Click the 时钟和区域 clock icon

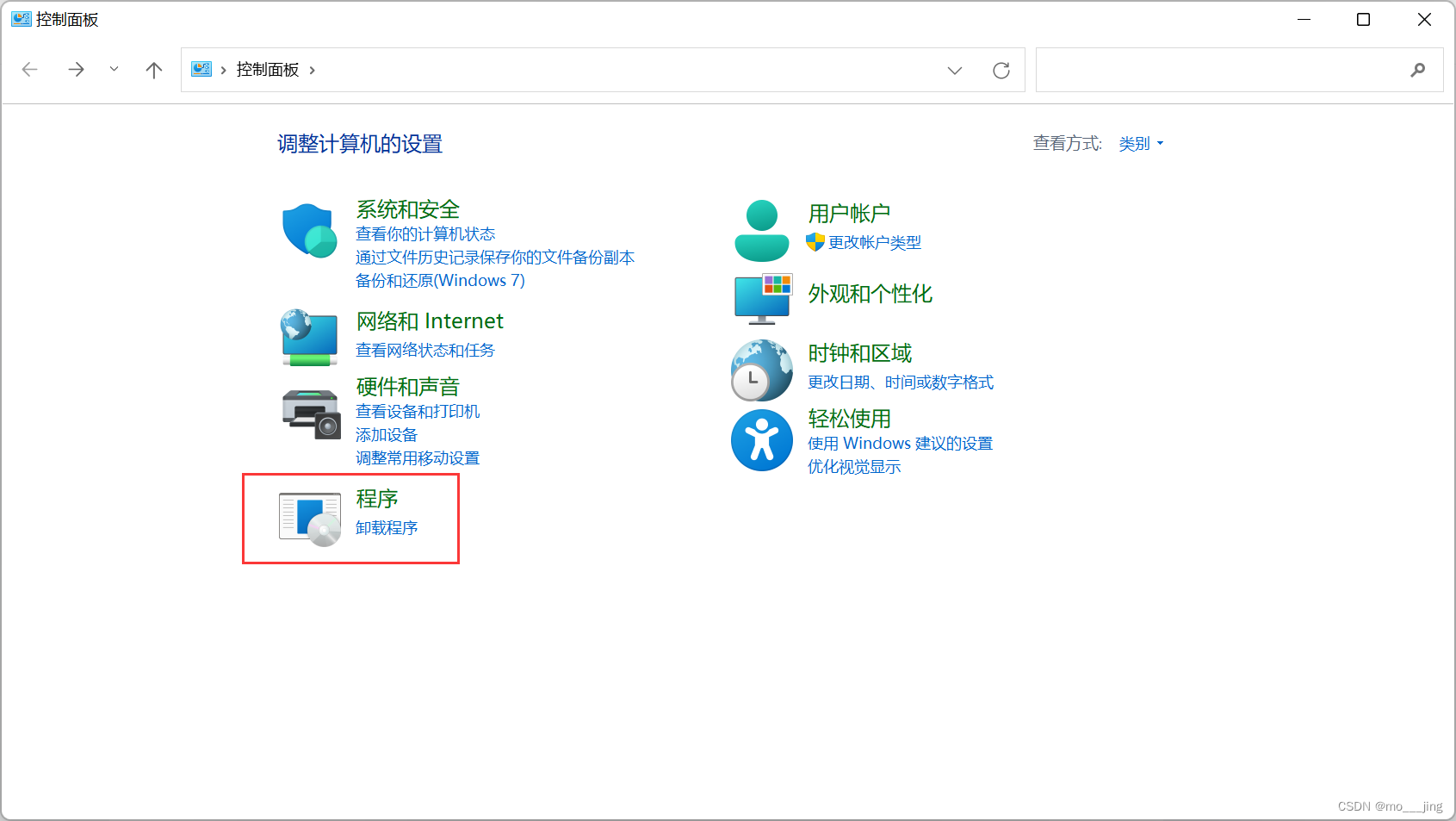pos(760,370)
